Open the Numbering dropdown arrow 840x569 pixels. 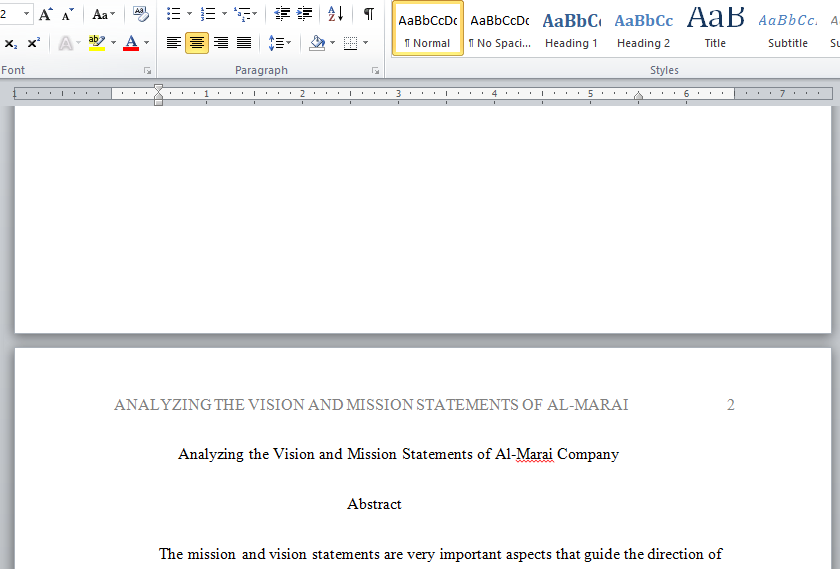(224, 14)
